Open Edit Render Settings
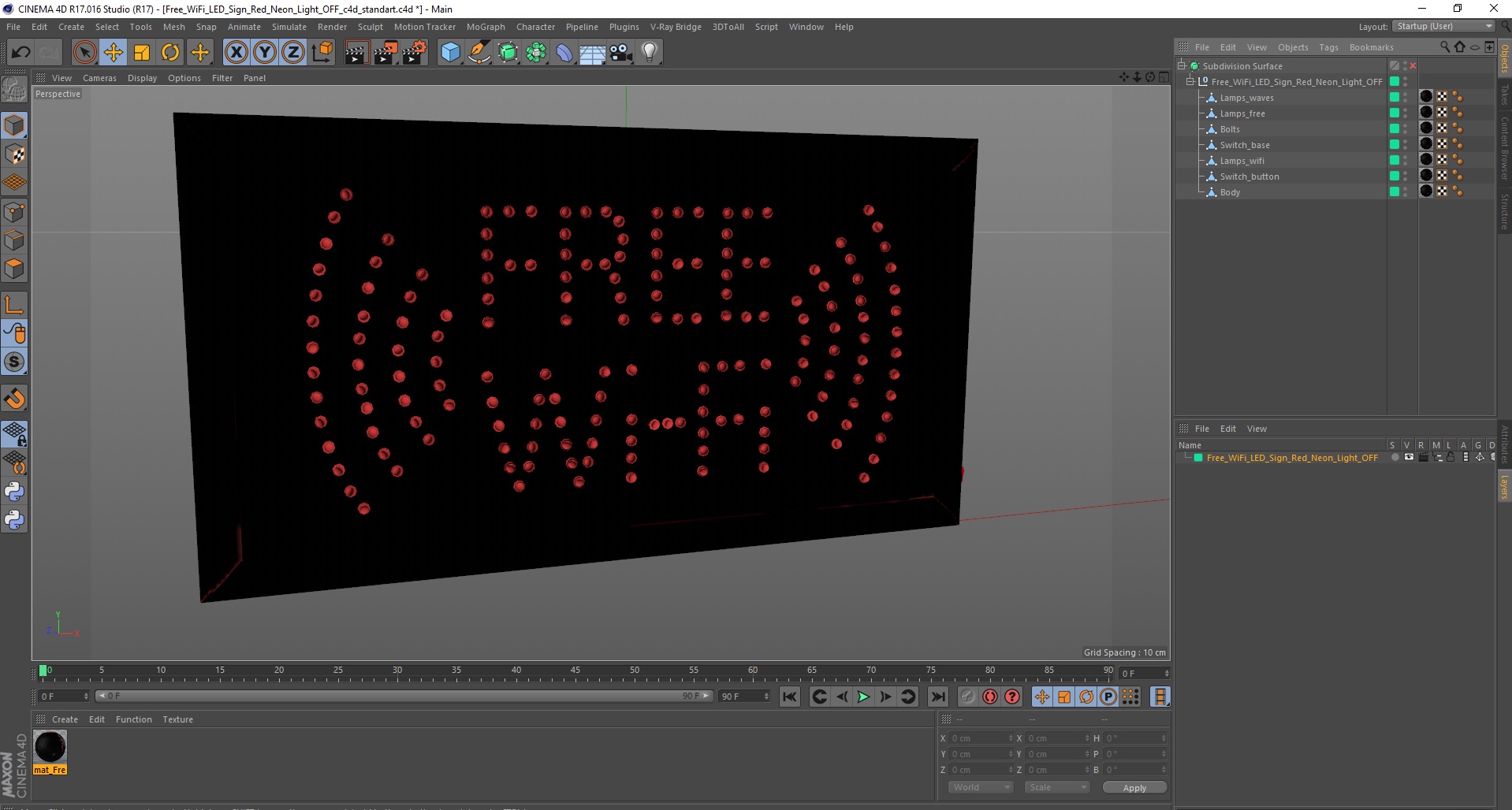The height and width of the screenshot is (810, 1512). [x=414, y=53]
